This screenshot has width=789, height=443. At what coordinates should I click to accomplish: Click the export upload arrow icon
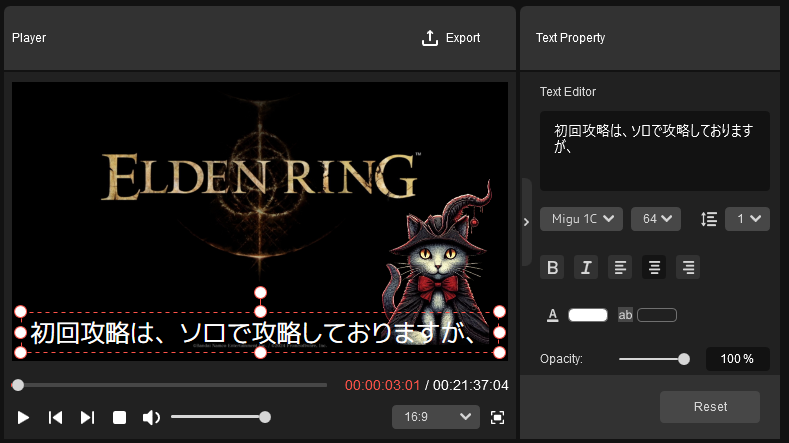[x=430, y=38]
